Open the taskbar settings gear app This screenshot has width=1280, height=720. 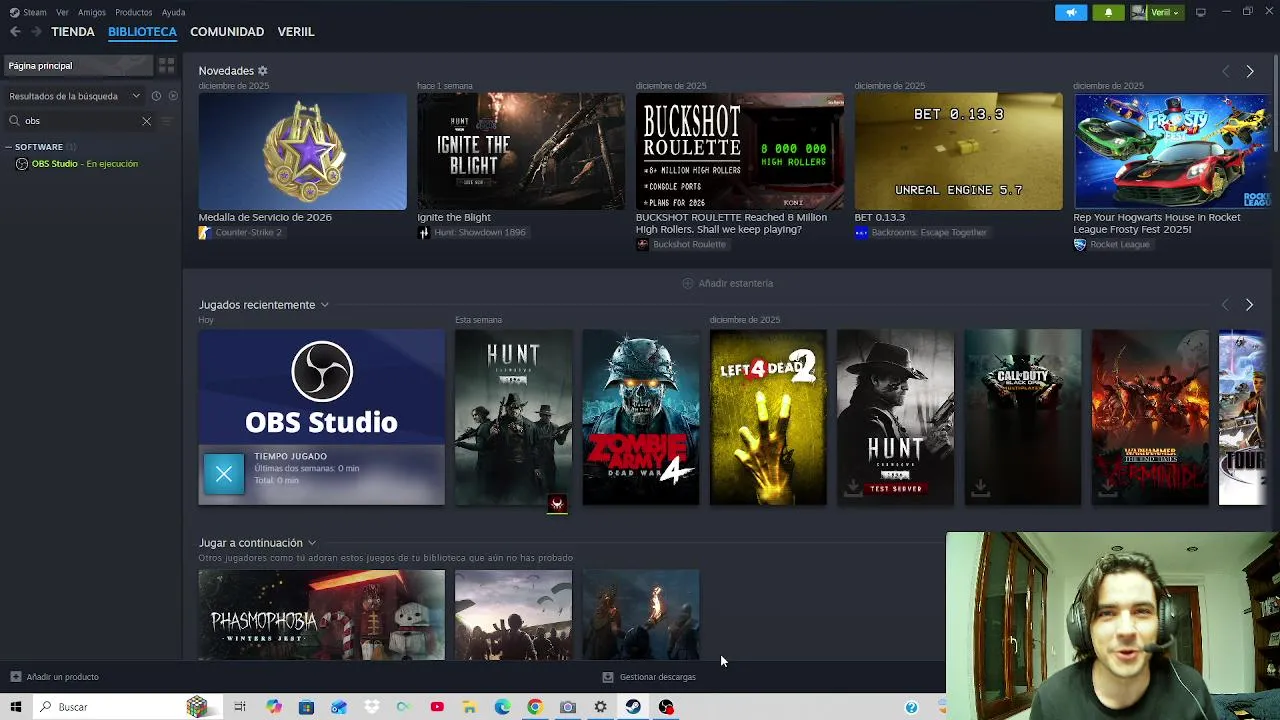click(600, 707)
